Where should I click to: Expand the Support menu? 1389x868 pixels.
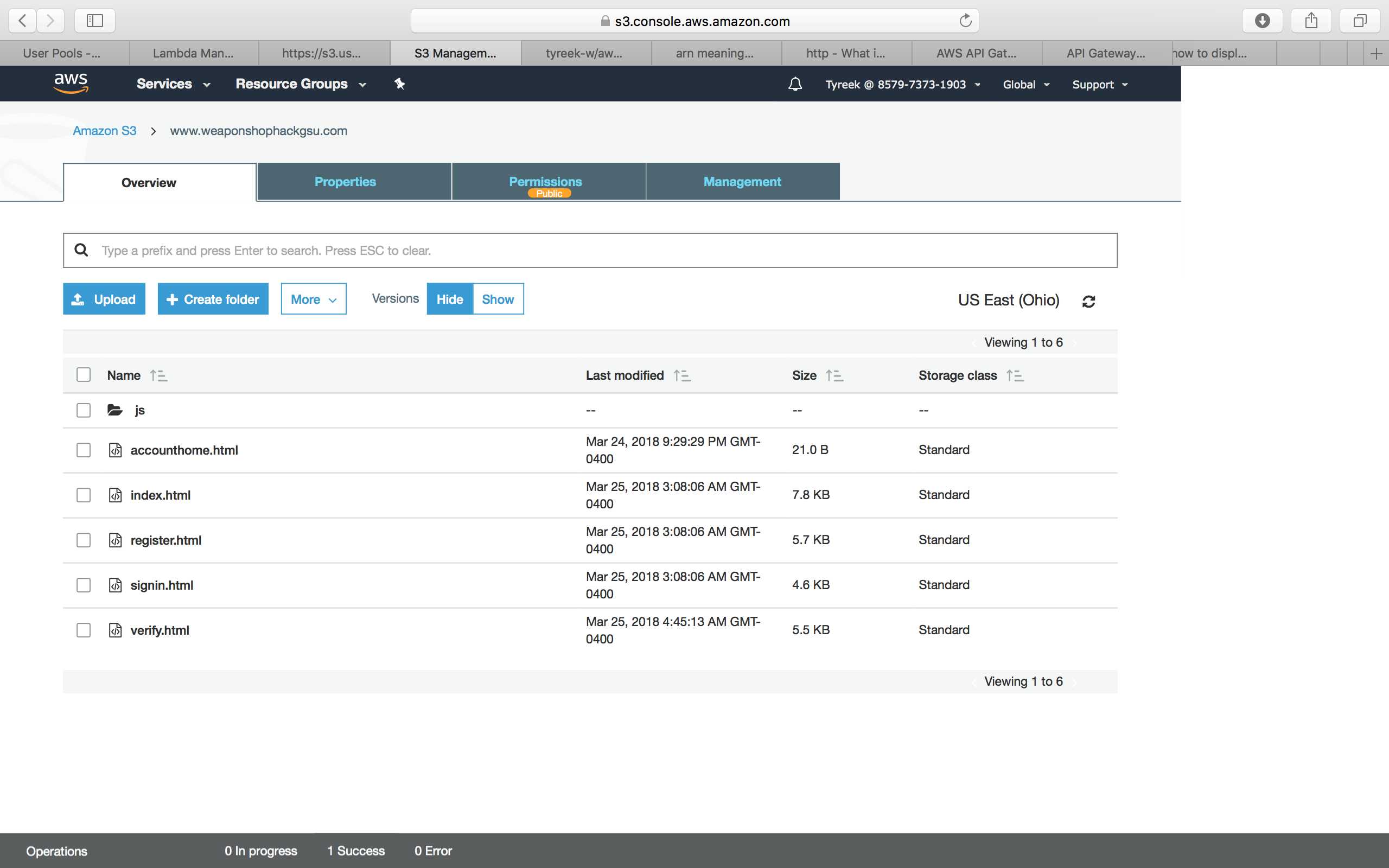pos(1100,85)
